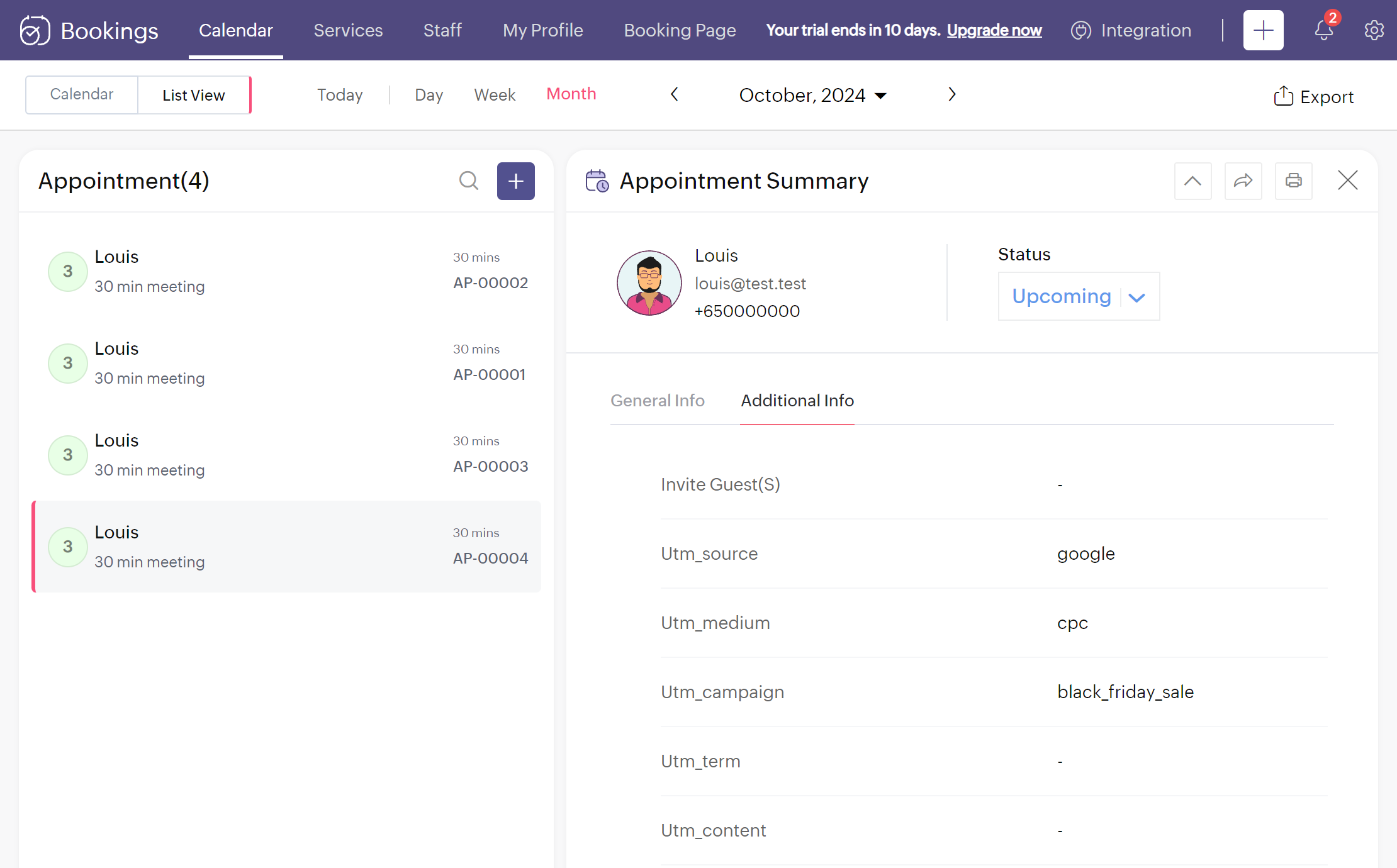1397x868 pixels.
Task: Click the Integration label
Action: (x=1146, y=30)
